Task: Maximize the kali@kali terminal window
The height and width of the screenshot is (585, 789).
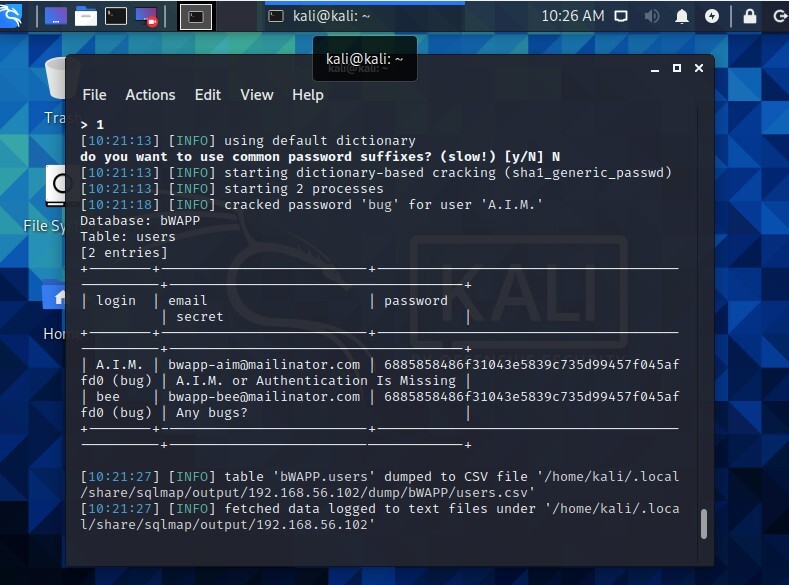Action: (677, 68)
